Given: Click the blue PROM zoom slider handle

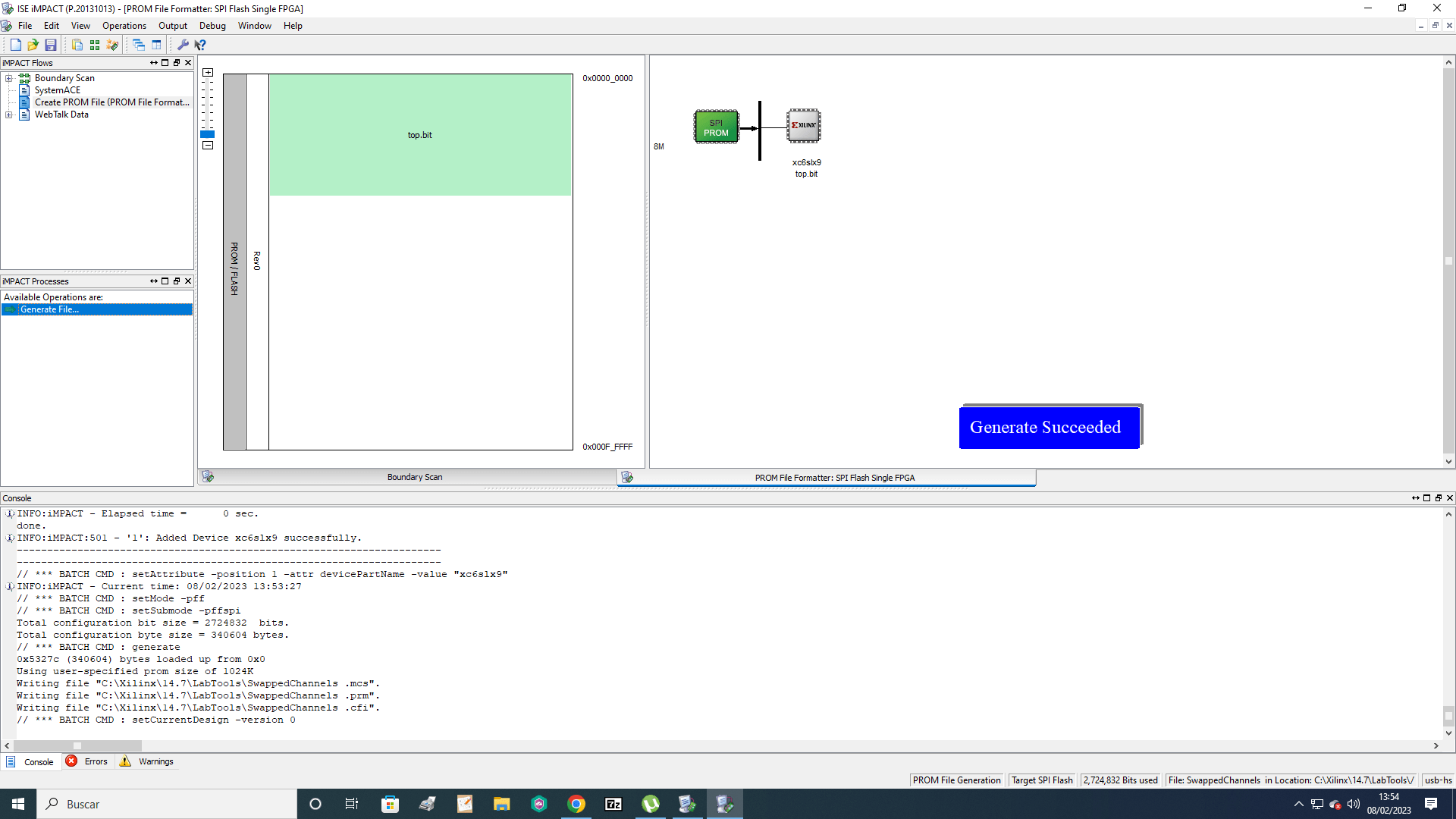Looking at the screenshot, I should [x=208, y=134].
